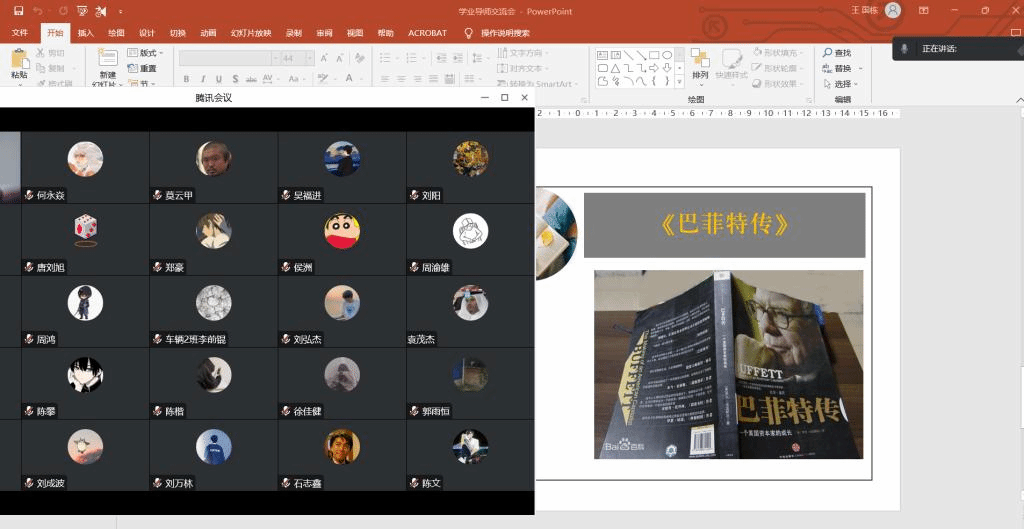Select participant 莫云甲's video tile
The height and width of the screenshot is (529, 1024).
213,167
